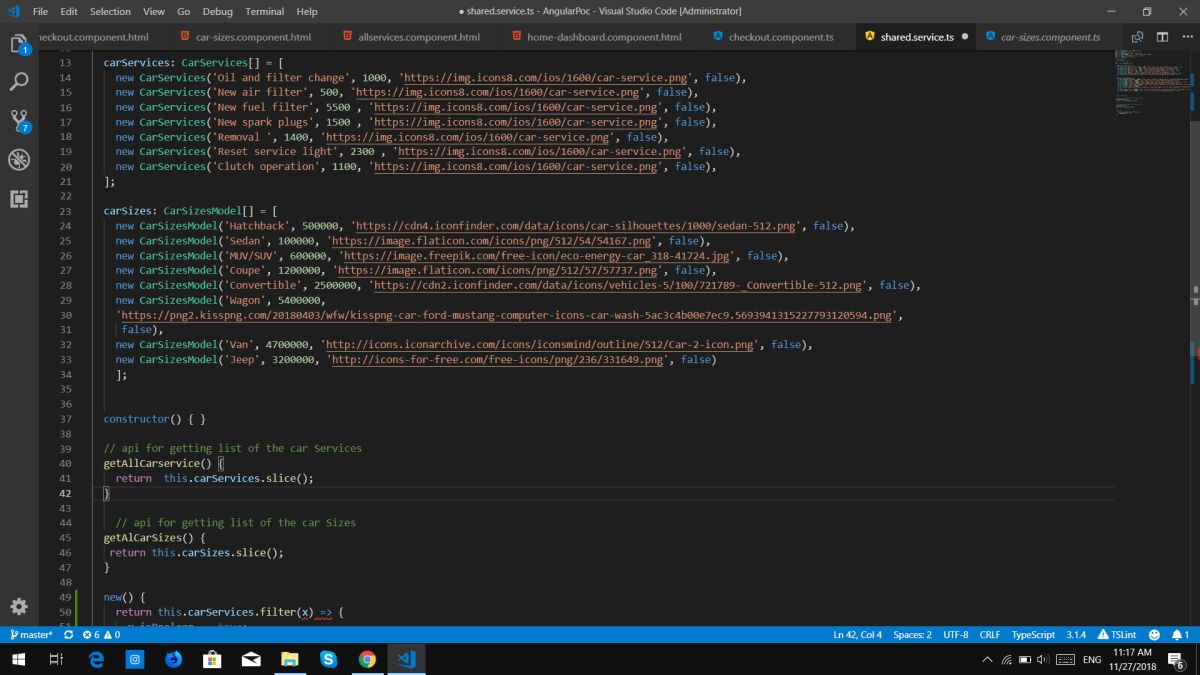Click the code minimap preview
The image size is (1200, 675).
point(1150,85)
